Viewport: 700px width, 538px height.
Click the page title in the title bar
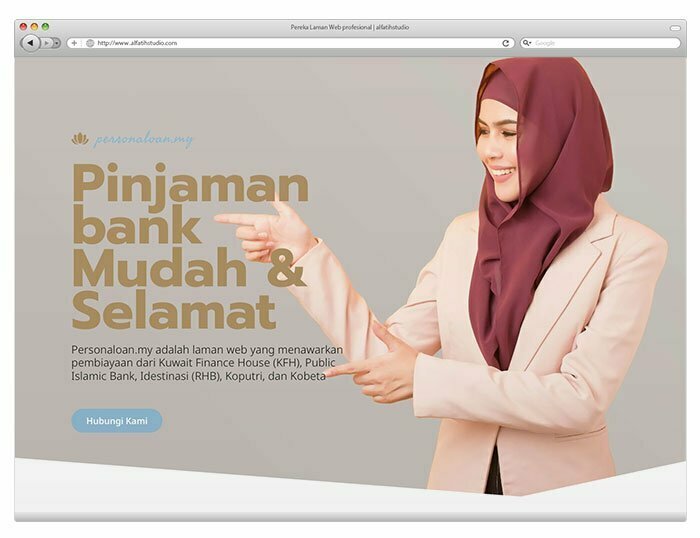point(350,27)
